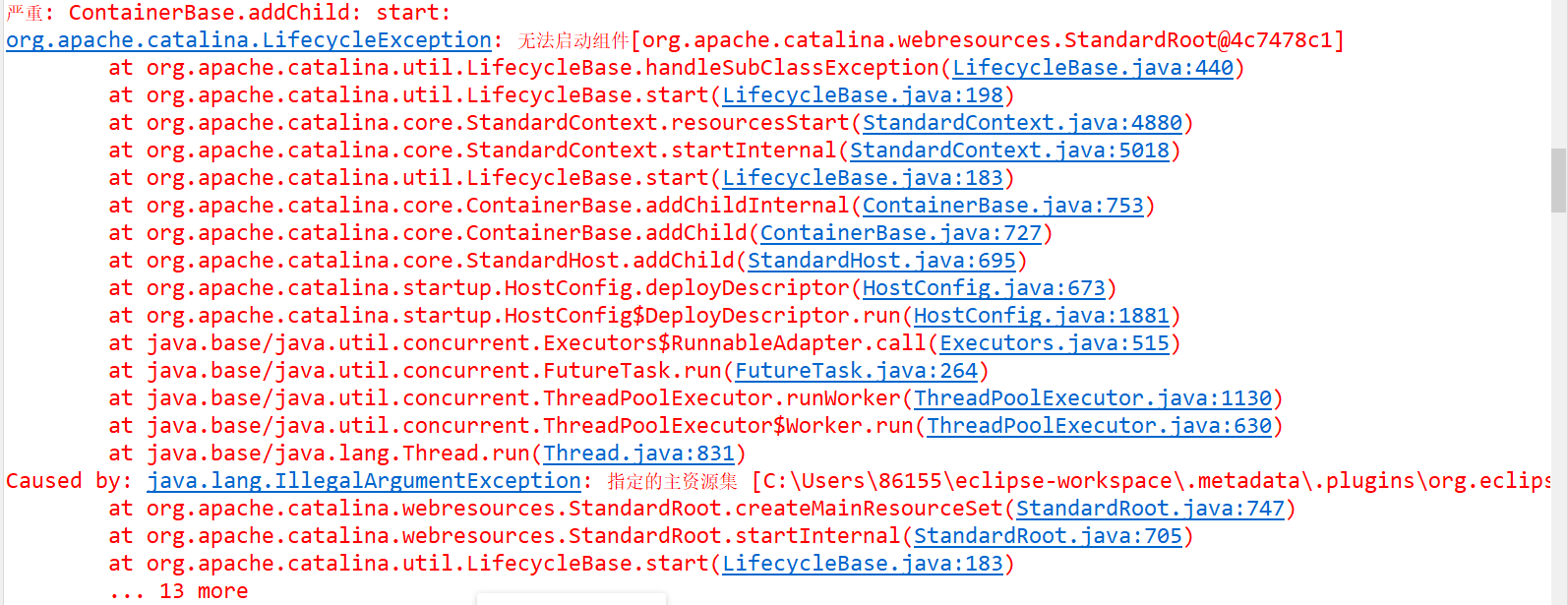Viewport: 1568px width, 605px height.
Task: Open the org.apache.catalina.LifecycleException link
Action: [248, 40]
